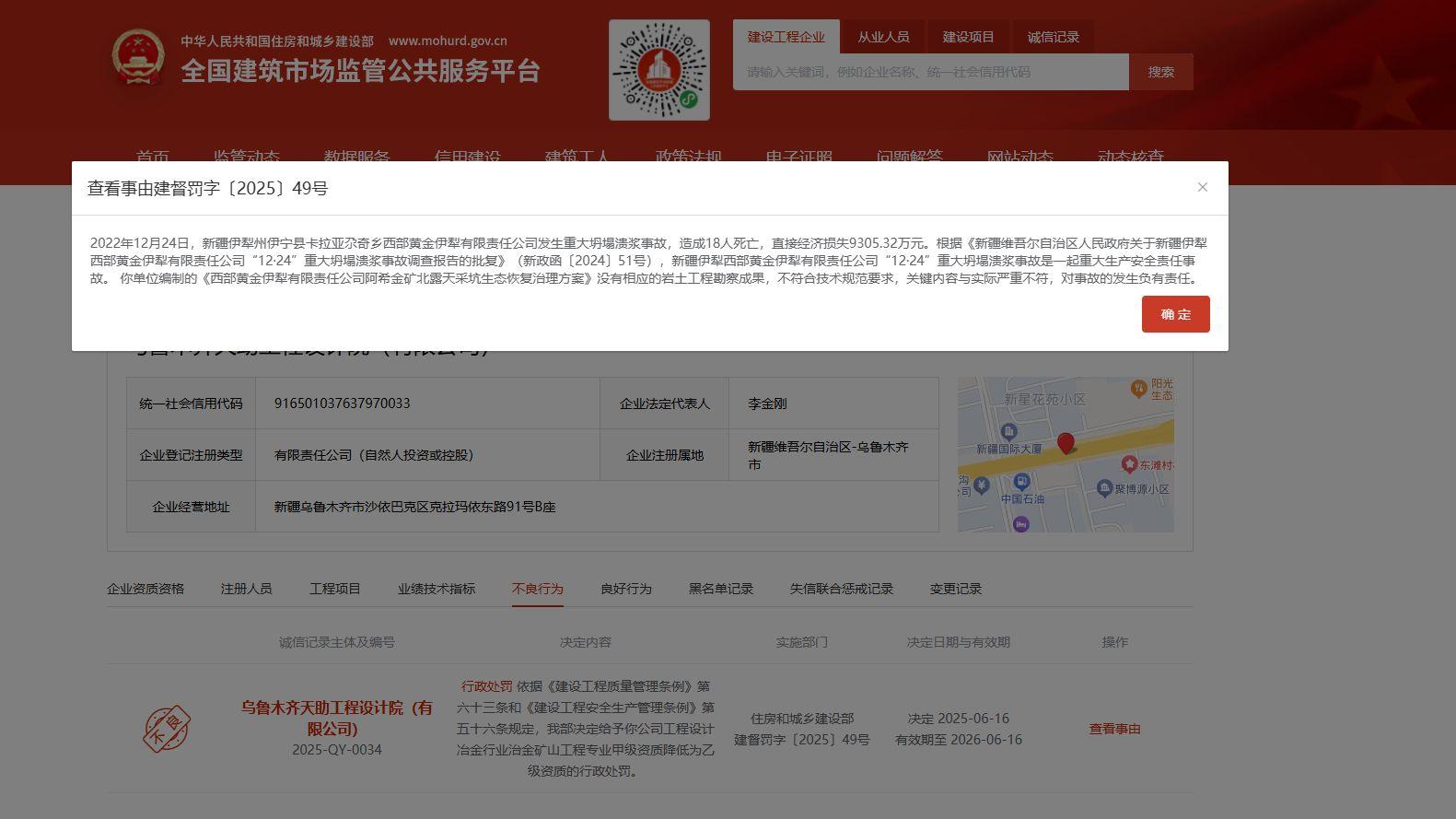The height and width of the screenshot is (819, 1456).
Task: Click the website www.mohurd.gov.cn text
Action: click(448, 41)
